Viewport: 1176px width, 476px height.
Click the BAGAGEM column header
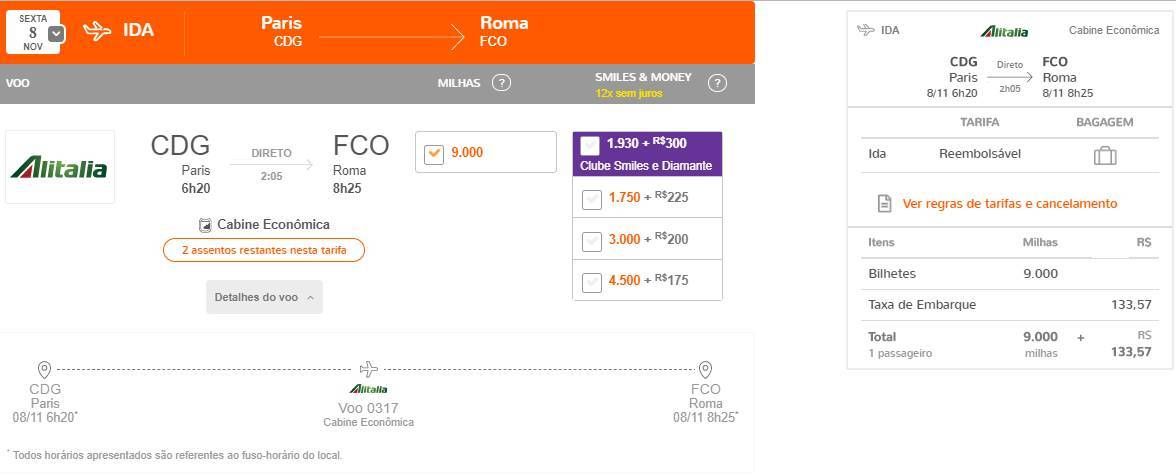pos(1105,122)
